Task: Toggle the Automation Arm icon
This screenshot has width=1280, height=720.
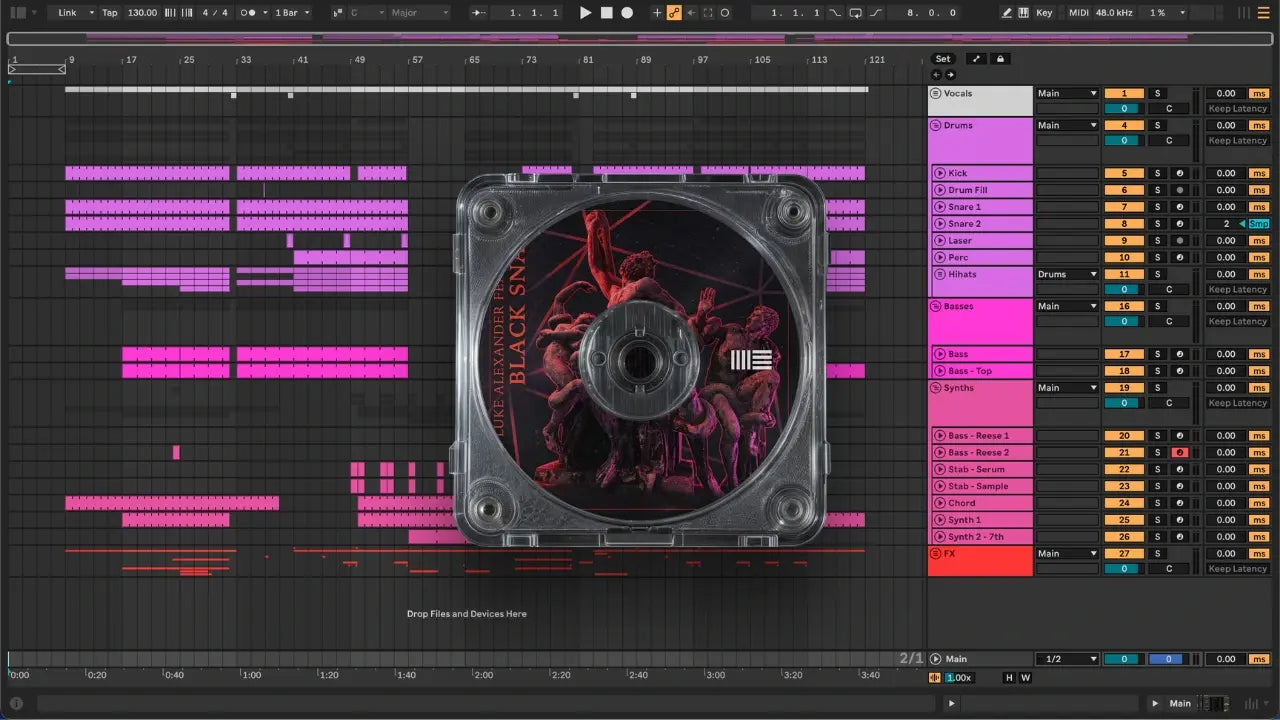Action: [674, 13]
